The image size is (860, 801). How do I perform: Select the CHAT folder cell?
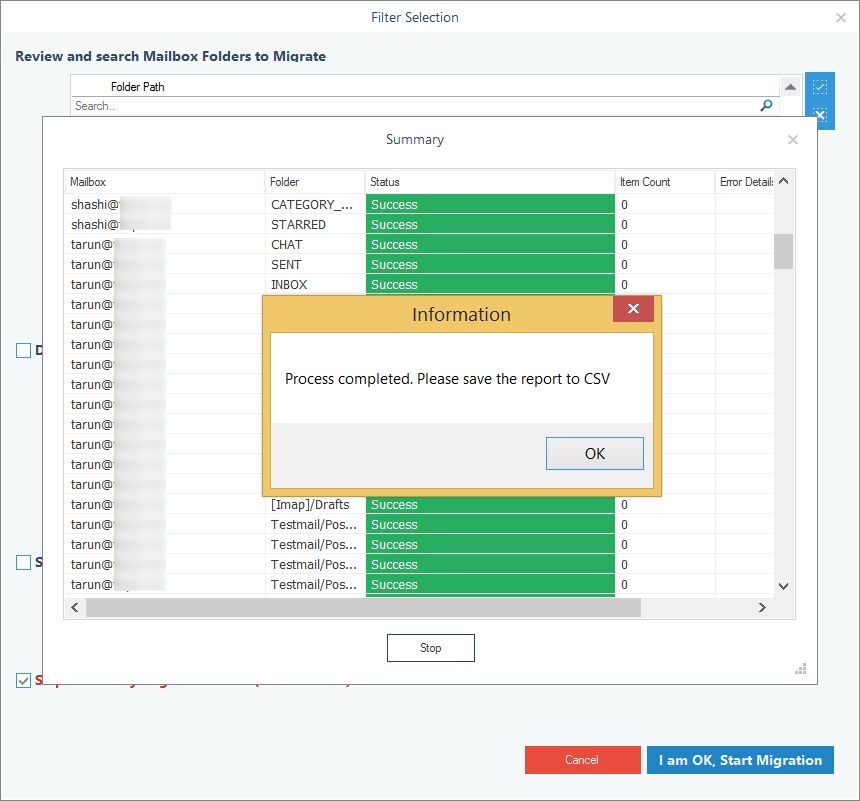coord(315,245)
